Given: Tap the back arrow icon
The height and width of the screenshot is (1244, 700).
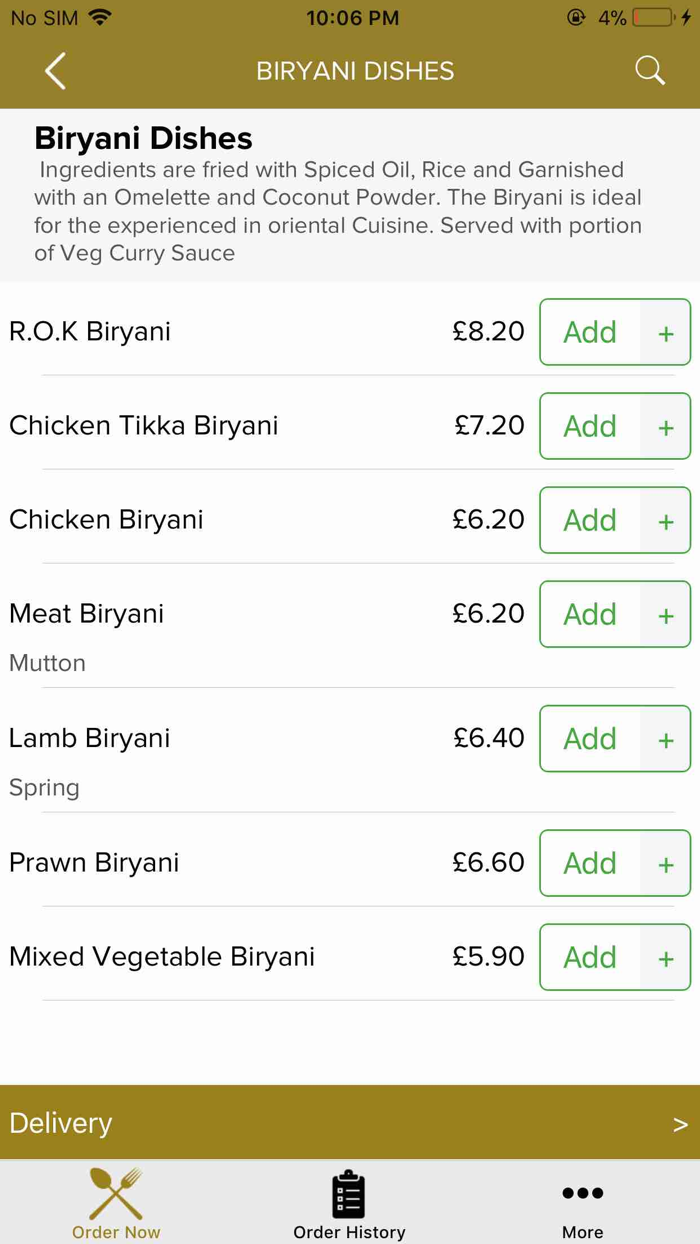Looking at the screenshot, I should pos(55,71).
